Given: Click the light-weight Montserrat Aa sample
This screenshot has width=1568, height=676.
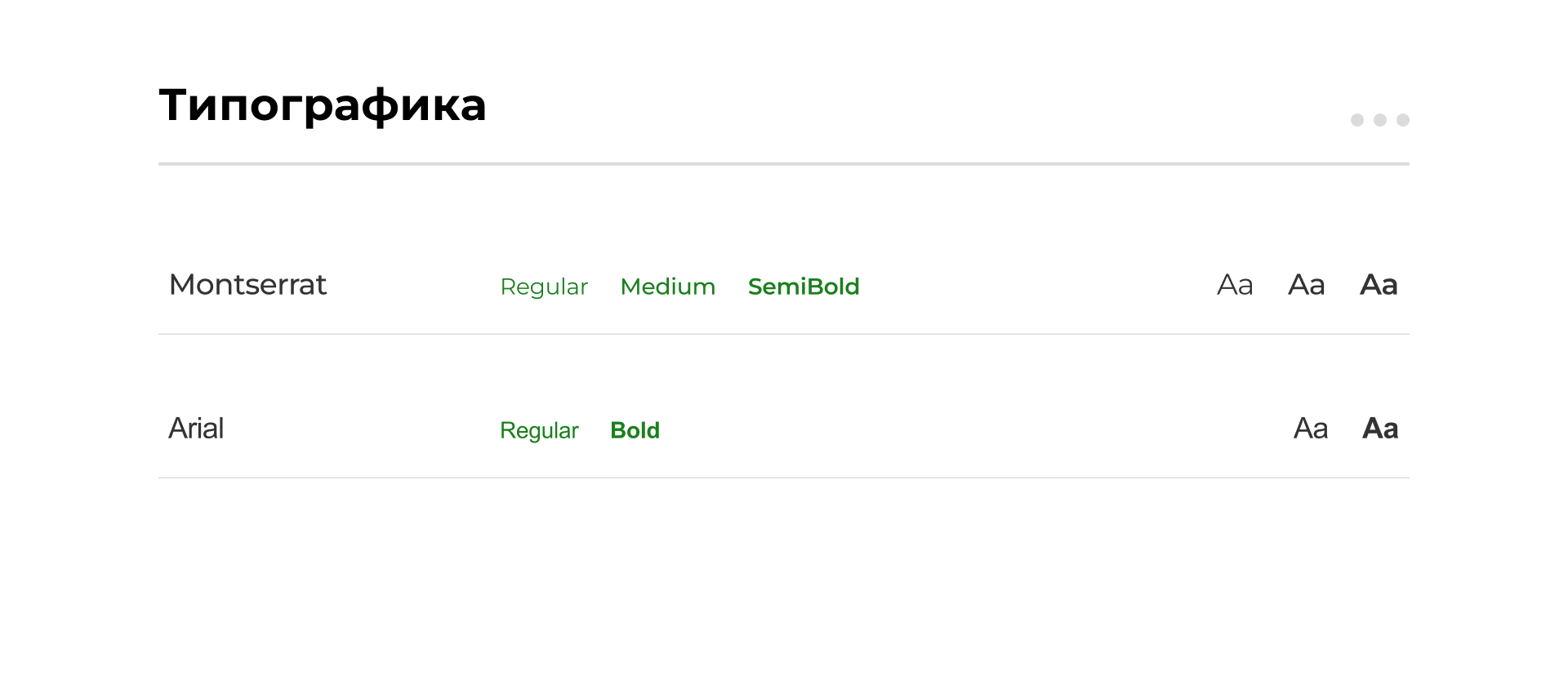Looking at the screenshot, I should point(1235,285).
